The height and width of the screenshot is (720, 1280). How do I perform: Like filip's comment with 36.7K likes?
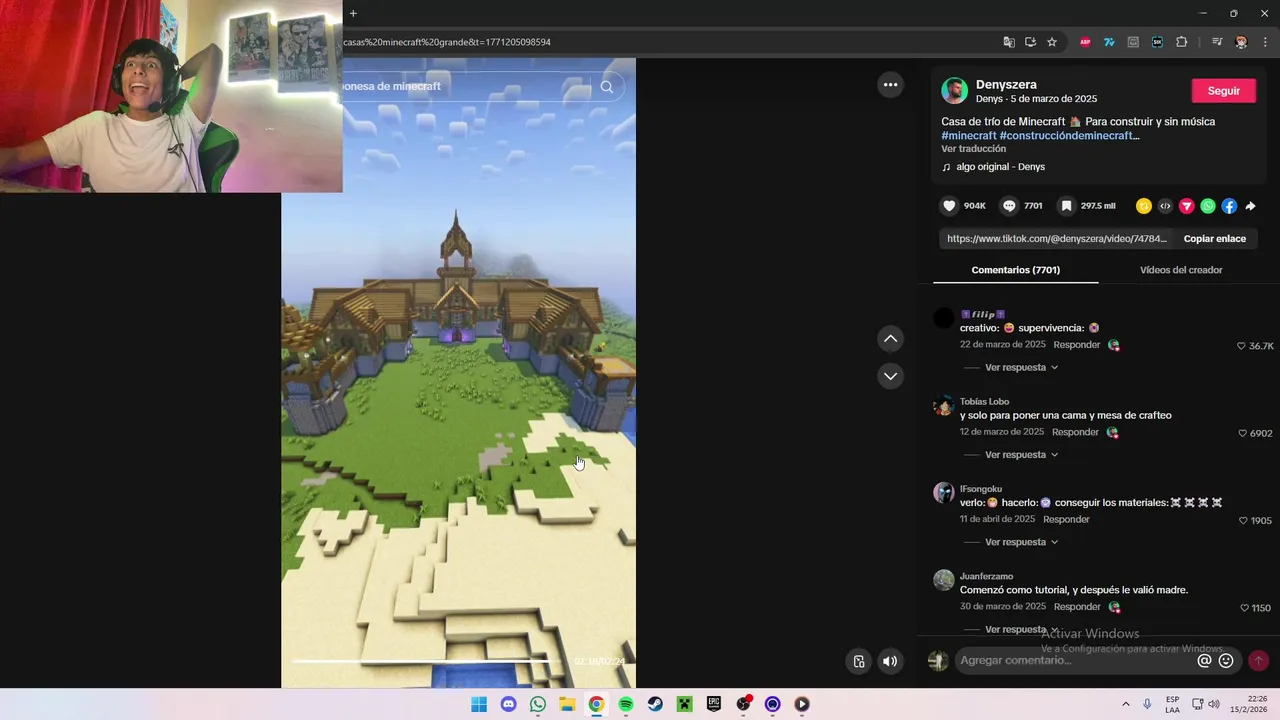[1241, 346]
